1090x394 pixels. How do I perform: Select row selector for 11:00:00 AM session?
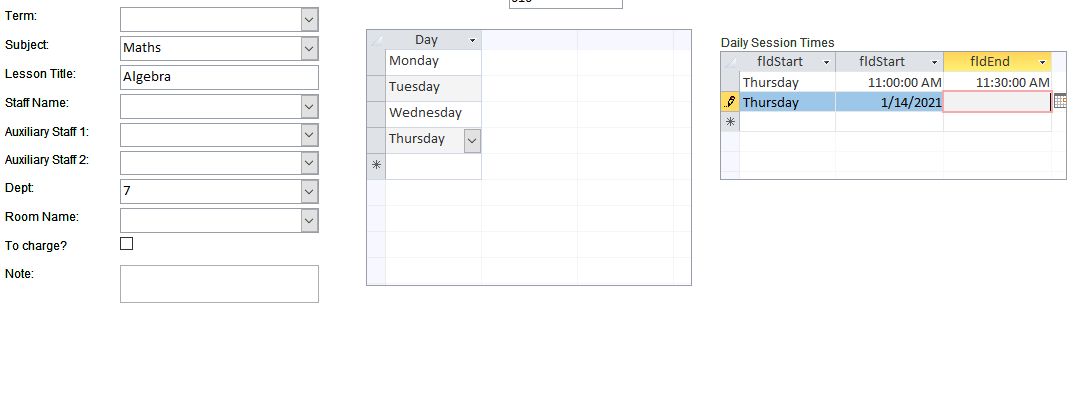coord(730,82)
